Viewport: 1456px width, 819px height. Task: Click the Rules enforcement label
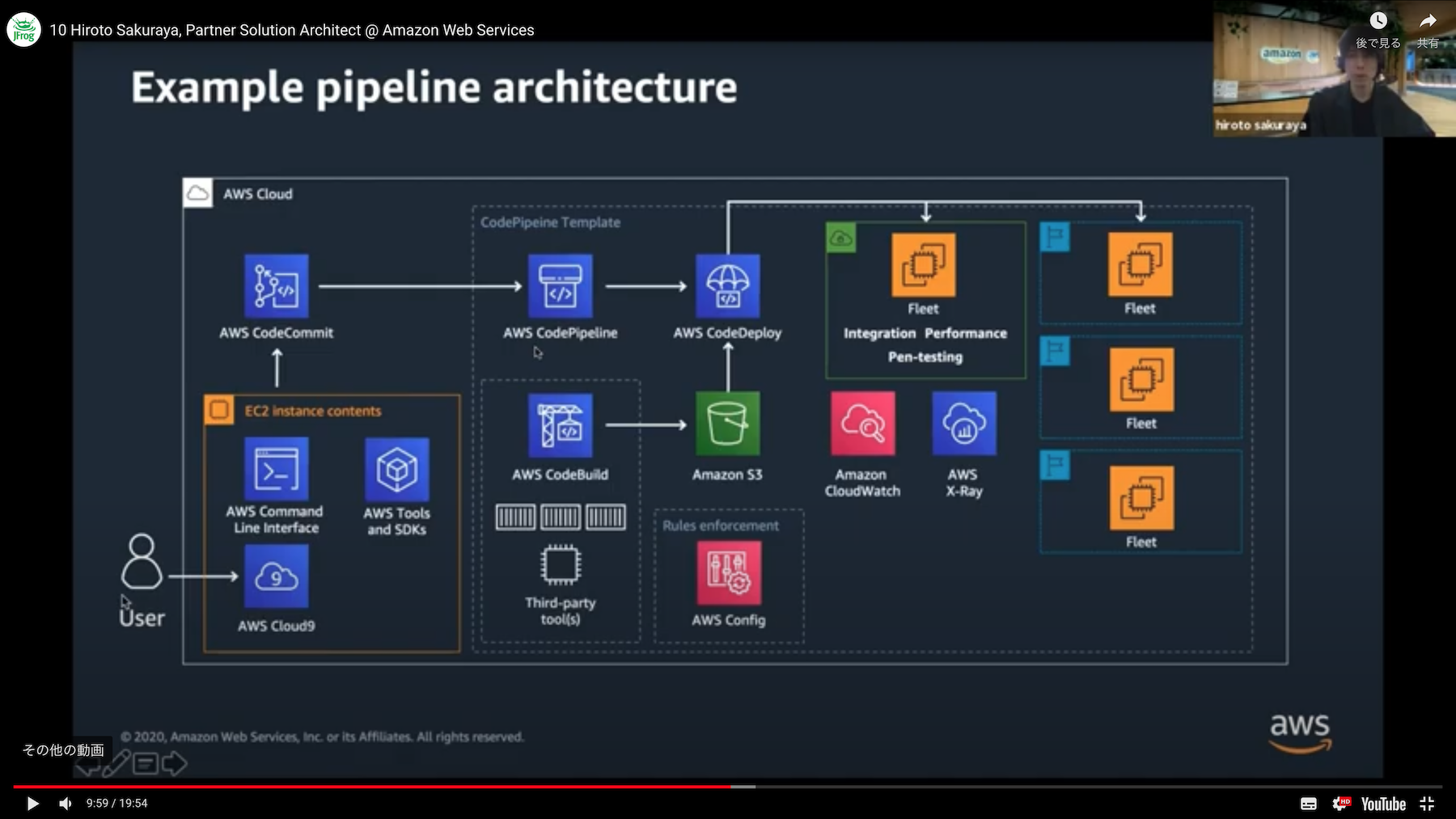721,526
